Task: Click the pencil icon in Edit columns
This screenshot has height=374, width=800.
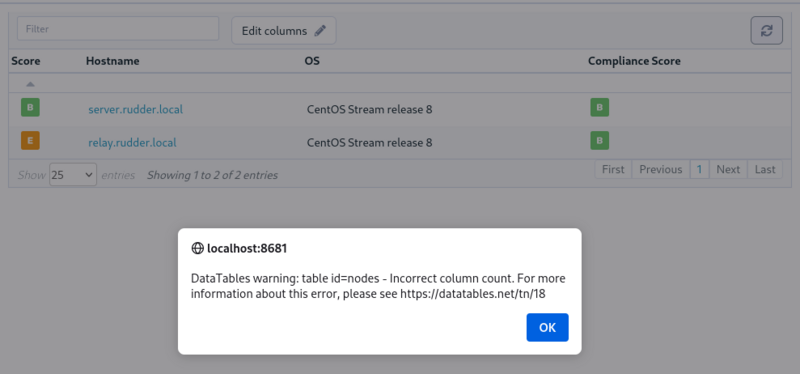Action: click(x=320, y=31)
